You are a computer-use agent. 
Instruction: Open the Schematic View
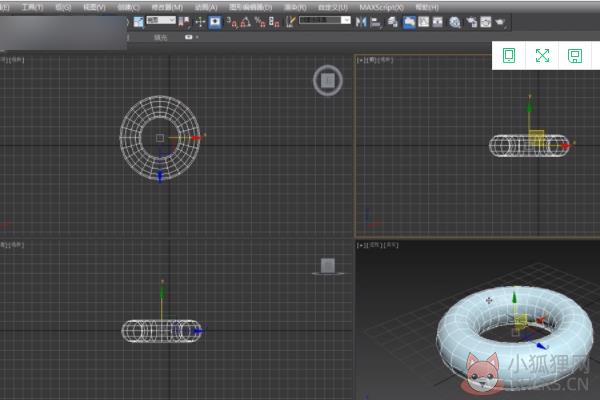[x=438, y=22]
